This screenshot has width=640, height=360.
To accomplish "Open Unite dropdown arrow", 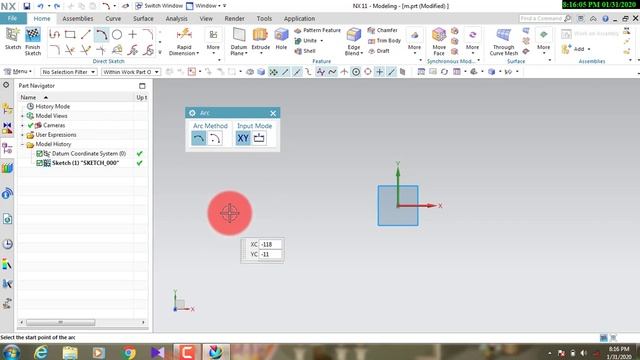I will (x=322, y=41).
